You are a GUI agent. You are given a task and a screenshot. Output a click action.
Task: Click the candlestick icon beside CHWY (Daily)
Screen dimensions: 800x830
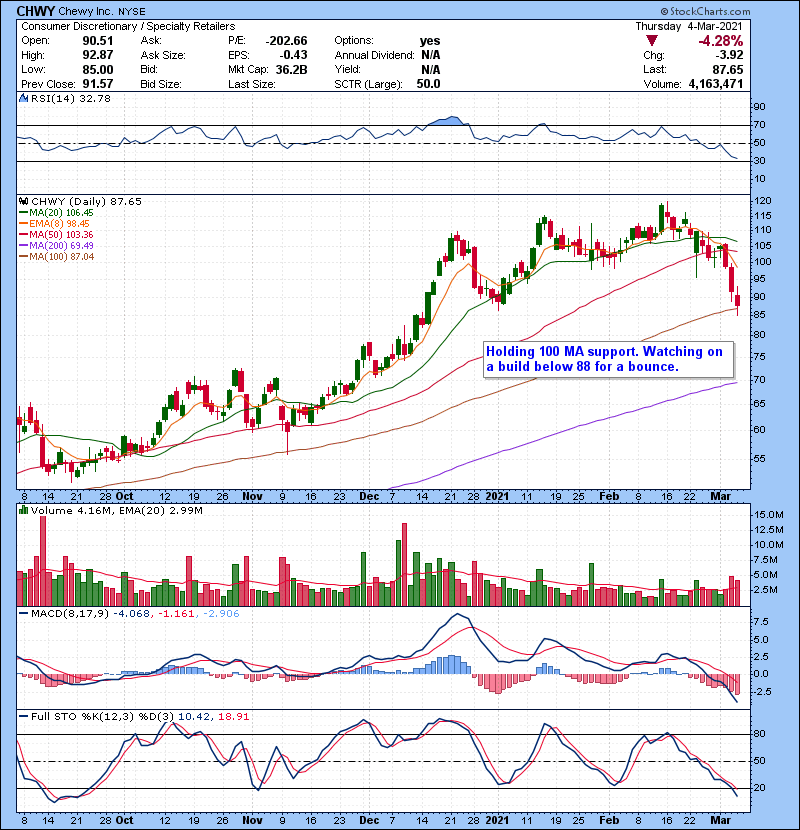[23, 201]
